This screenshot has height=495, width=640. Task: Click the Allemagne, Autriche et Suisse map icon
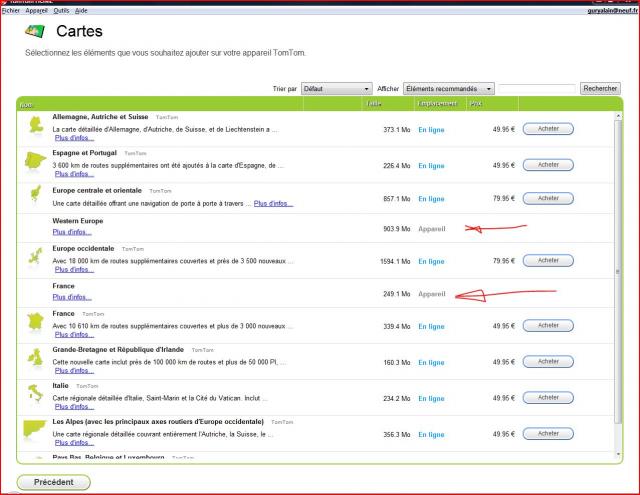click(x=36, y=125)
